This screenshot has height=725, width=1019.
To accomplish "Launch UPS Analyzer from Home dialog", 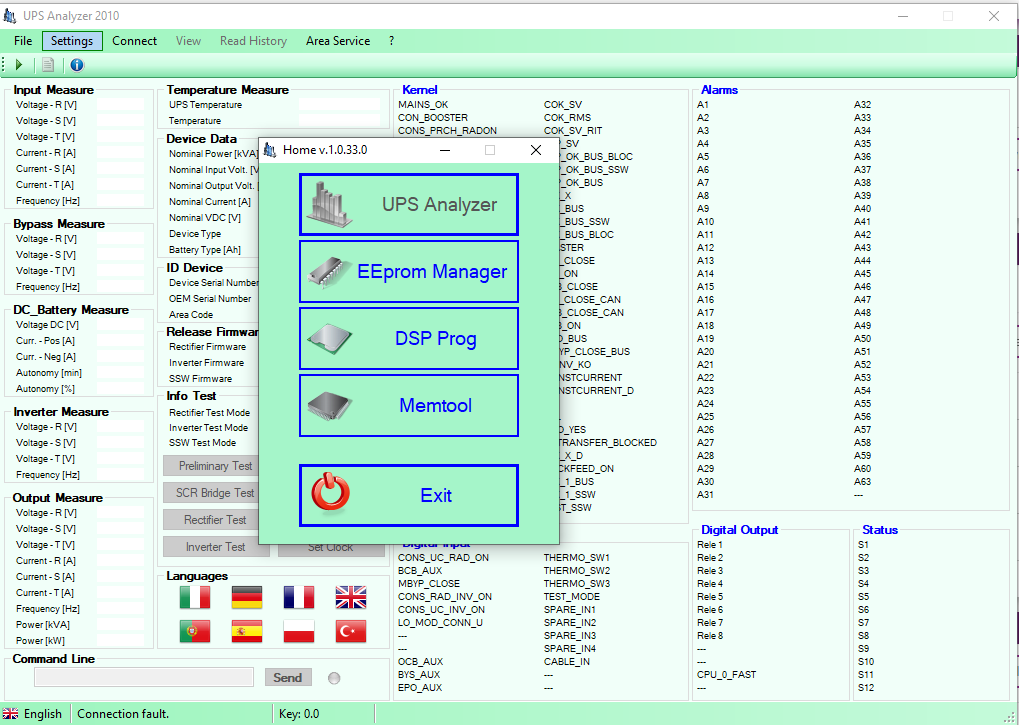I will (x=408, y=204).
